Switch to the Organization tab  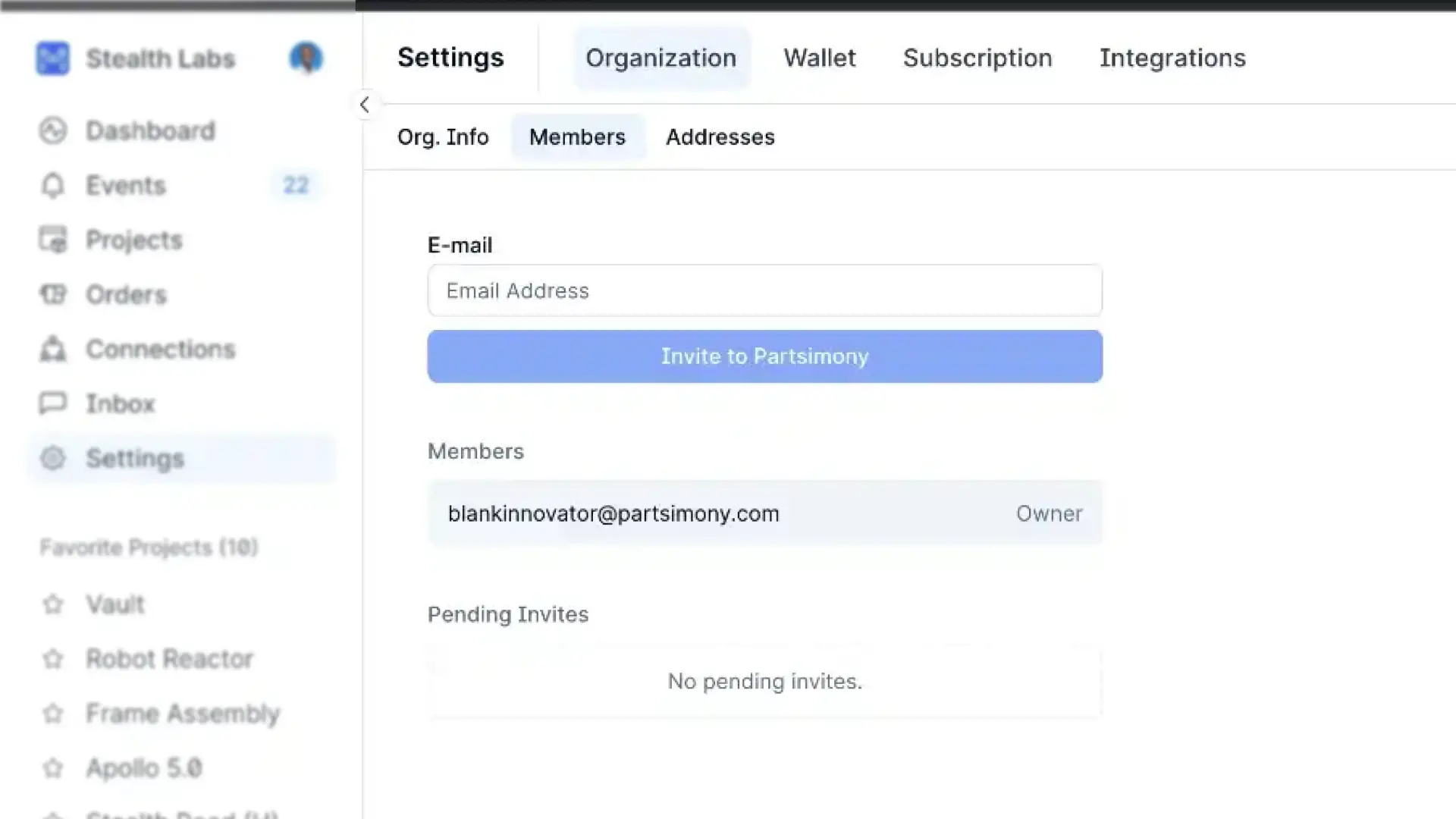click(661, 58)
